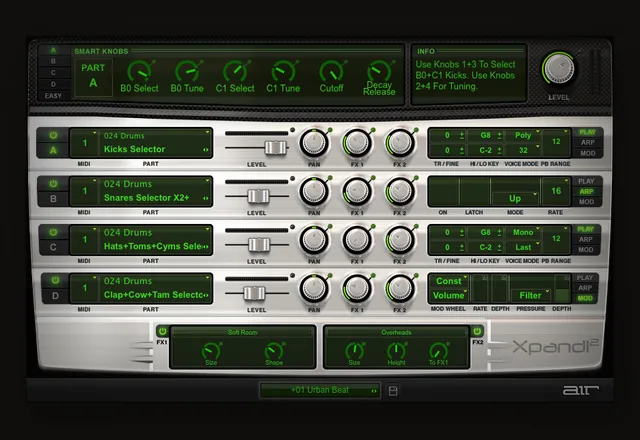Click the PAN knob of part D

[313, 288]
